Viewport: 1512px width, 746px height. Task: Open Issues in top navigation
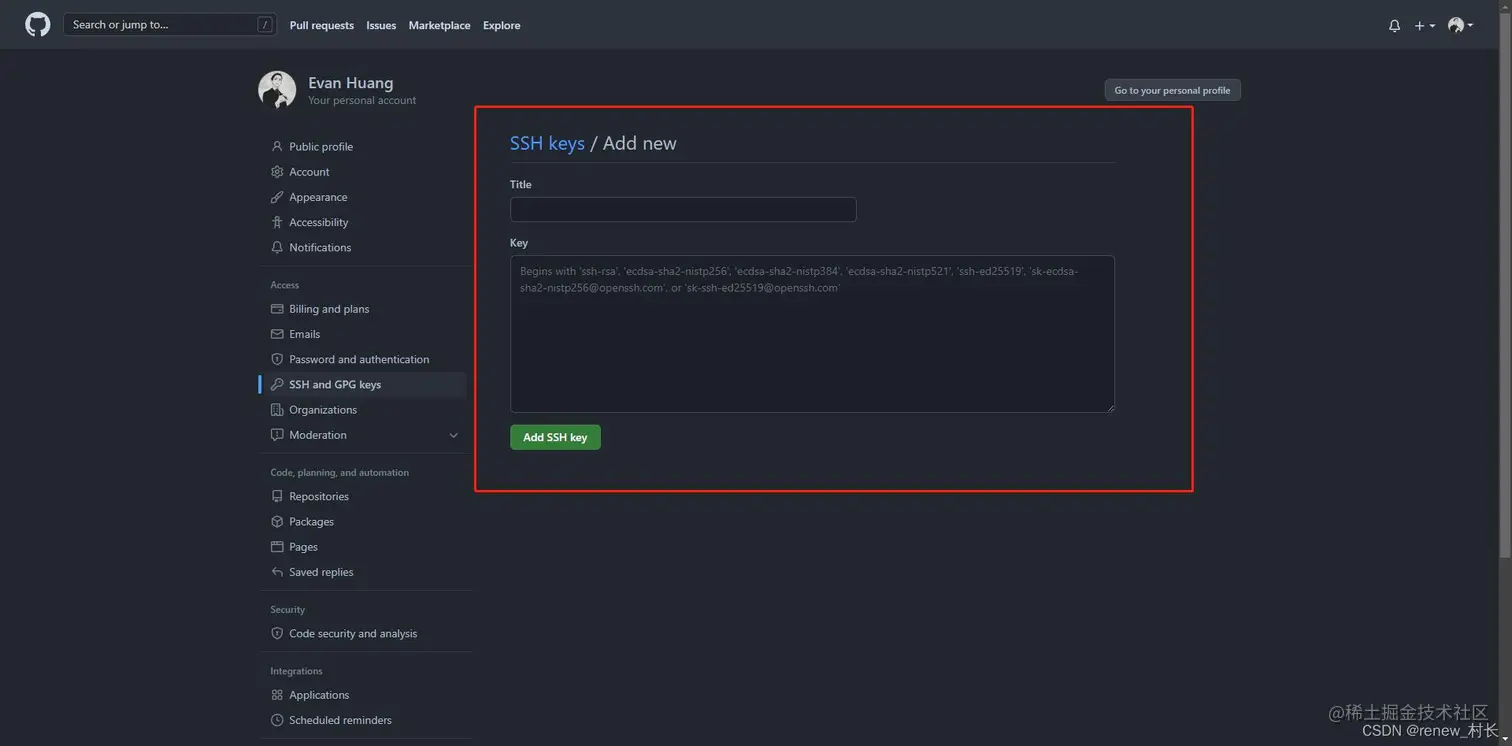click(x=381, y=25)
